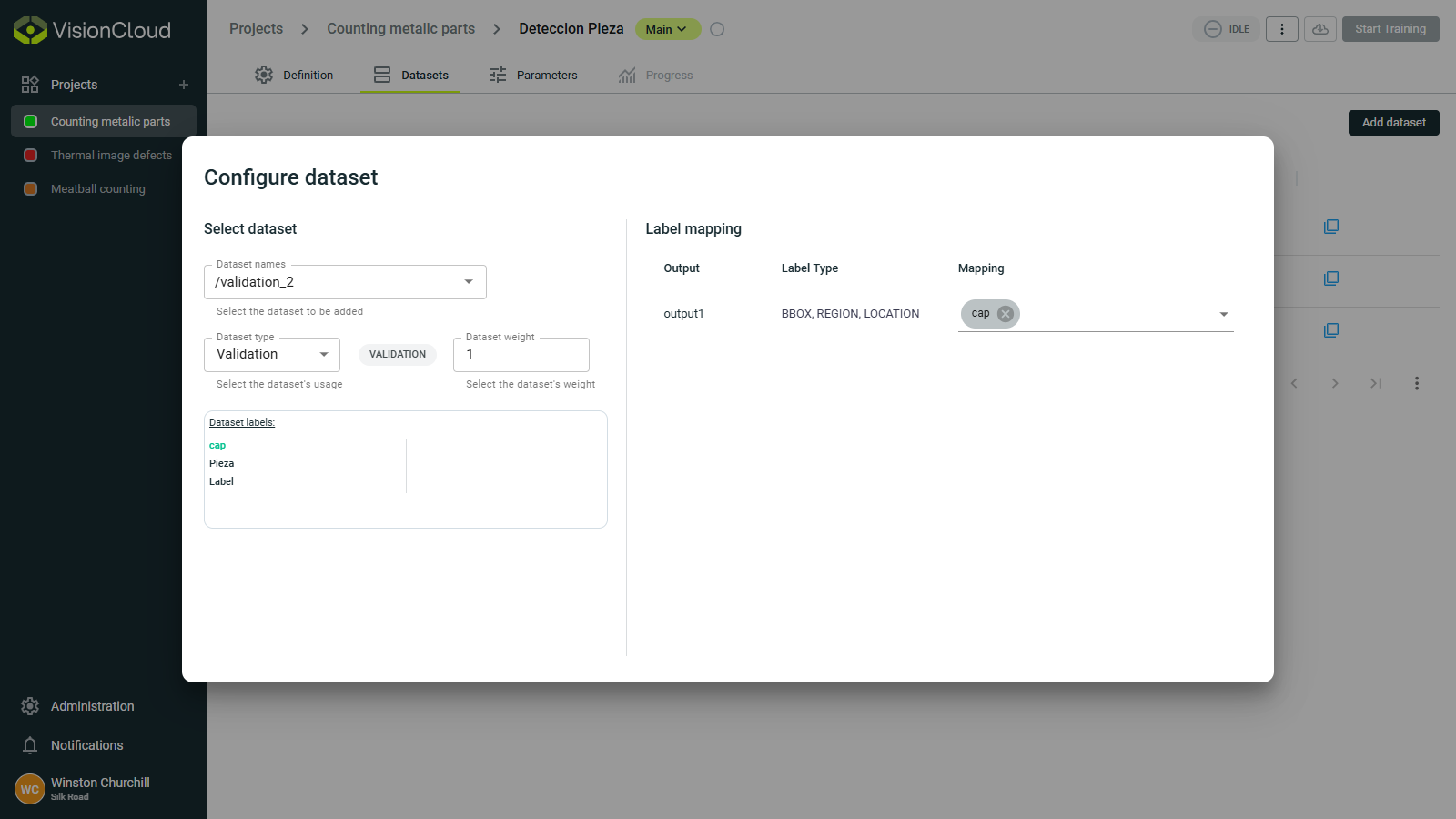Click the Projects grid icon in the sidebar
This screenshot has width=1456, height=819.
[x=29, y=84]
